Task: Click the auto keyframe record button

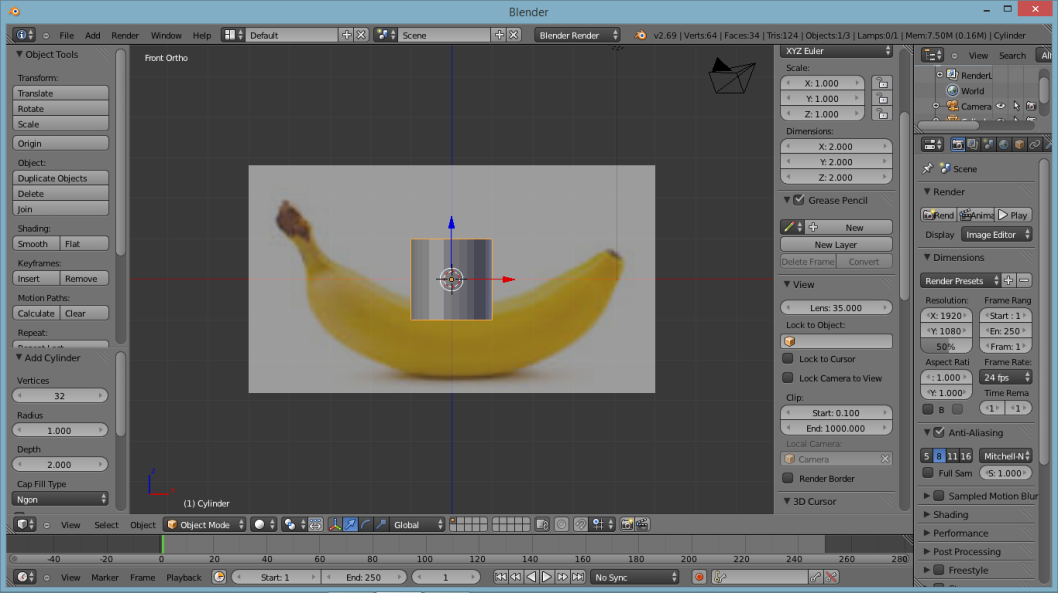Action: point(699,577)
